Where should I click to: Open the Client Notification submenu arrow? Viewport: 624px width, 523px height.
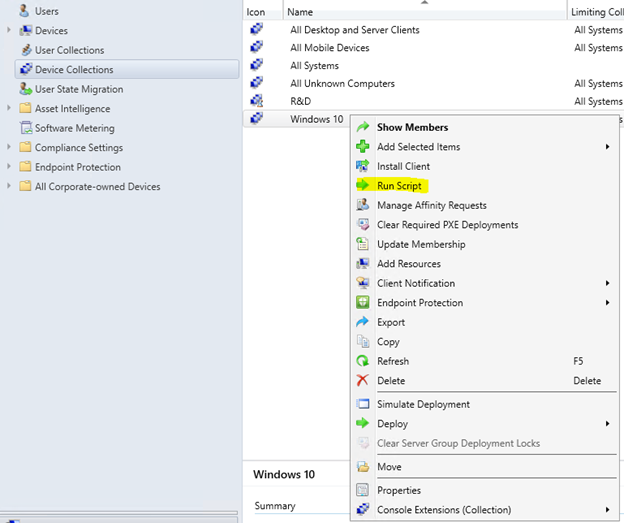pos(607,283)
